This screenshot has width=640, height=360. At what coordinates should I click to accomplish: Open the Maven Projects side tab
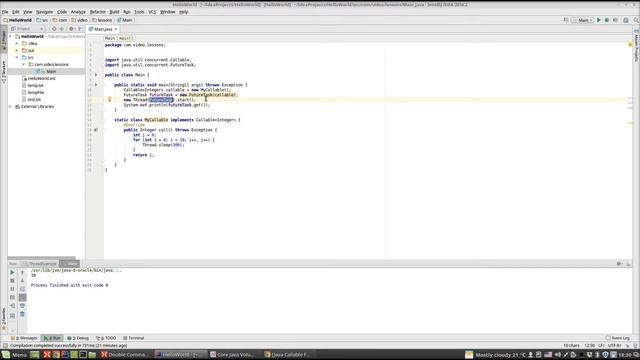pos(636,46)
